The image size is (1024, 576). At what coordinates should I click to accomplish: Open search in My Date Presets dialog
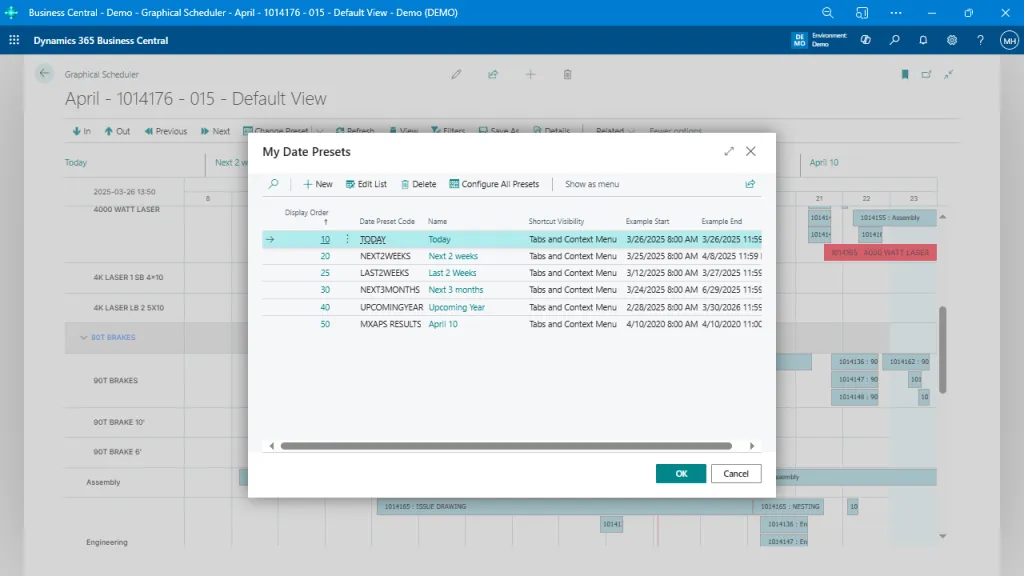pos(272,184)
